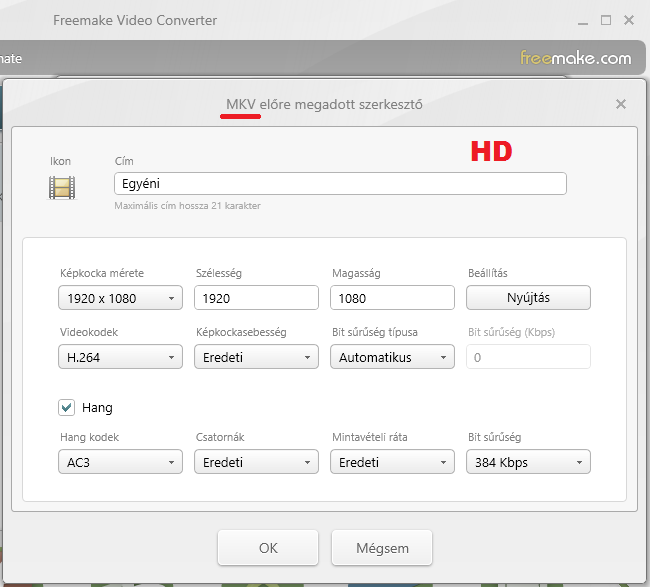Open the 384 Kbps bitrate dropdown
The height and width of the screenshot is (587, 650).
pyautogui.click(x=528, y=462)
